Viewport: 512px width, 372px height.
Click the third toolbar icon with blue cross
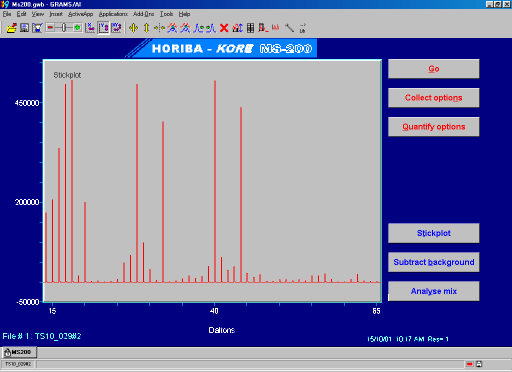[x=37, y=28]
